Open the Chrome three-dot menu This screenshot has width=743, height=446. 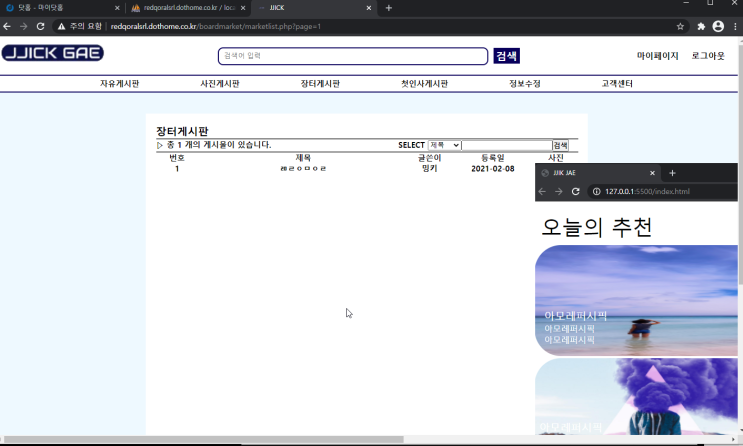click(x=735, y=27)
